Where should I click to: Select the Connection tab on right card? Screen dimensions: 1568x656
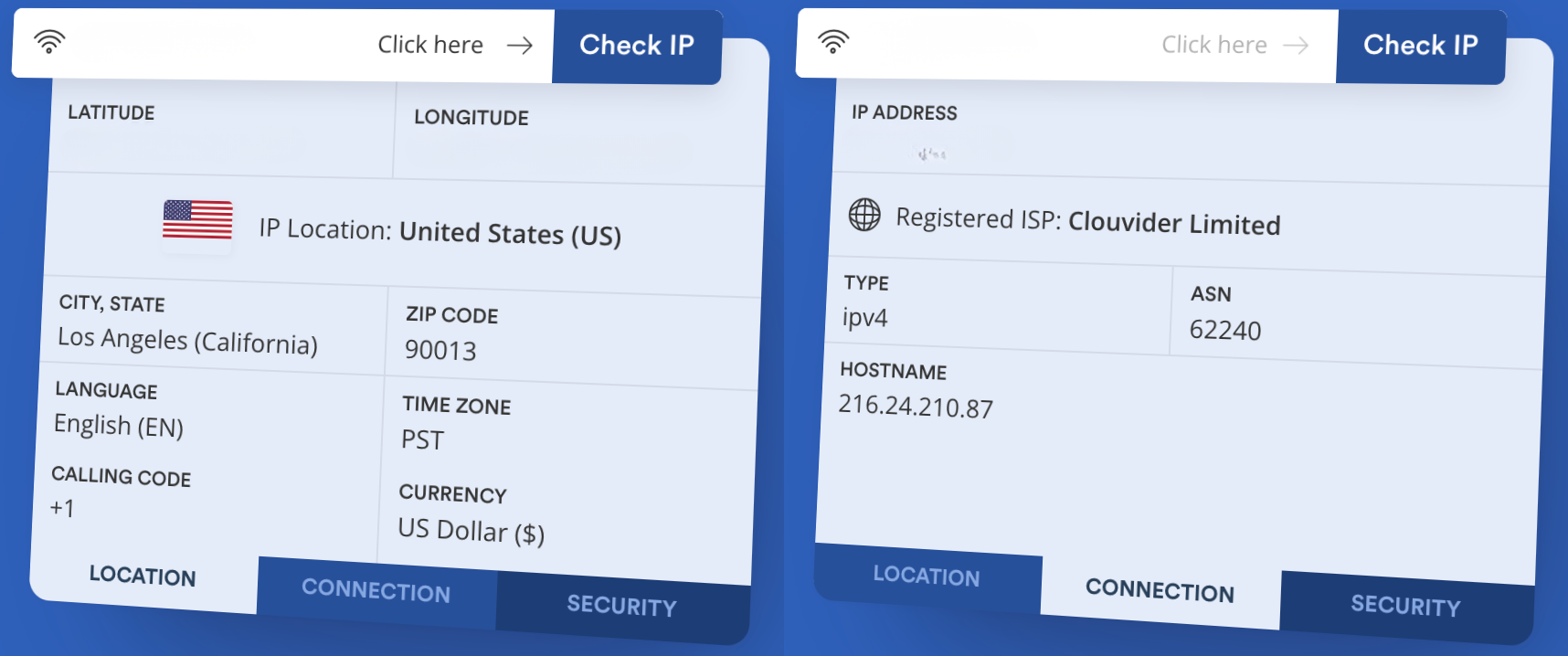pos(1160,590)
